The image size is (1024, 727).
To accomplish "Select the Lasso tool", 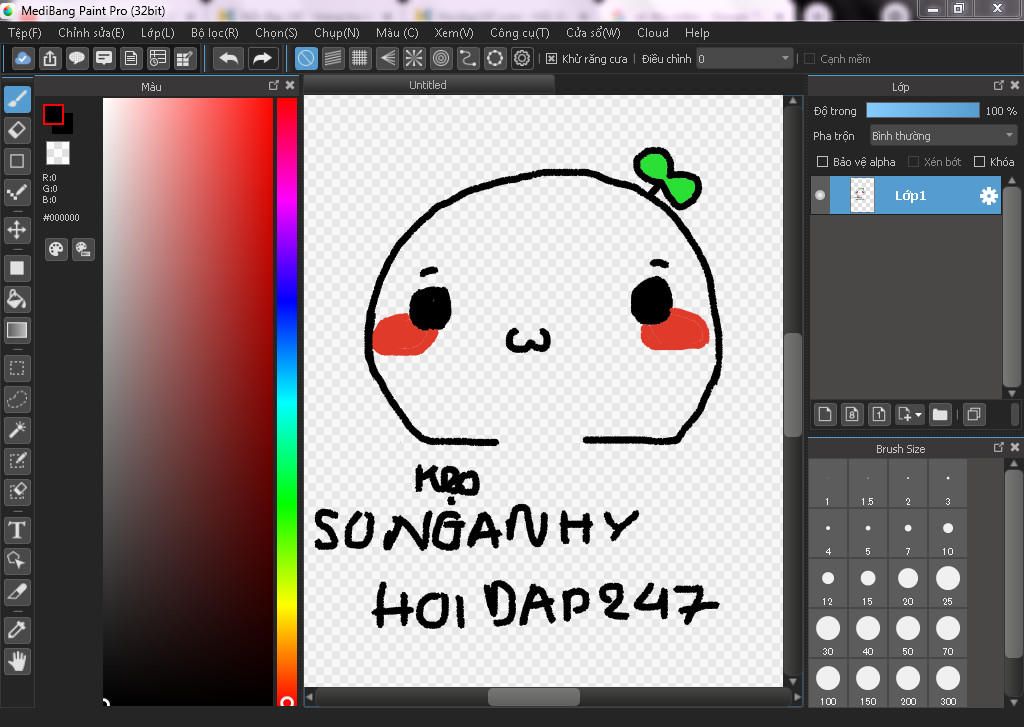I will tap(18, 399).
